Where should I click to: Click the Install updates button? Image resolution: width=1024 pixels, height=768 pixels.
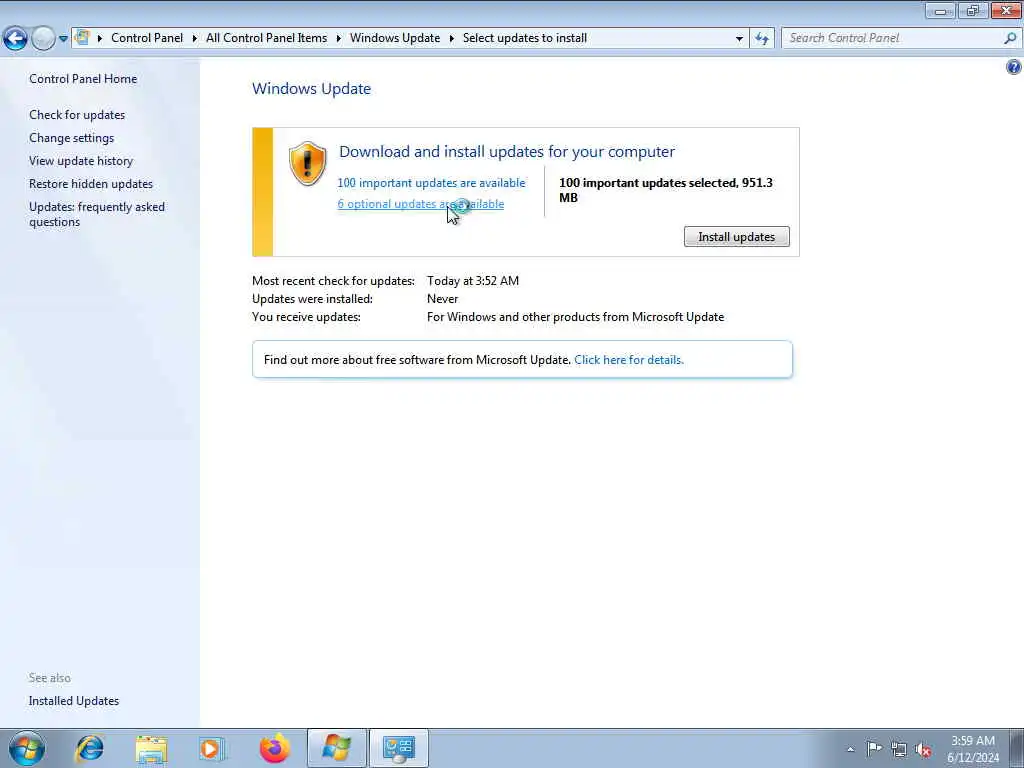(737, 236)
